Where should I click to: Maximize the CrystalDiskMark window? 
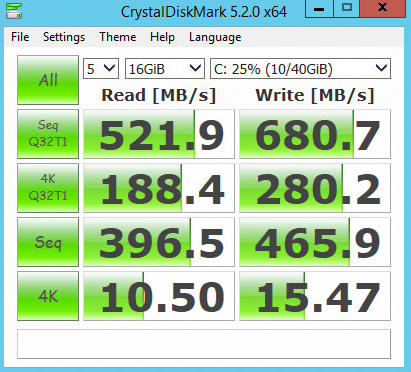[347, 8]
